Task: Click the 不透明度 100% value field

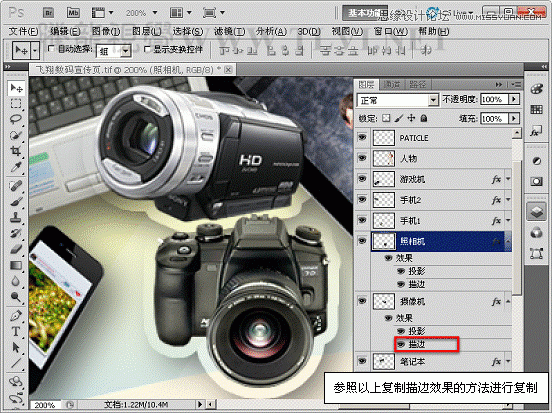Action: (x=495, y=99)
